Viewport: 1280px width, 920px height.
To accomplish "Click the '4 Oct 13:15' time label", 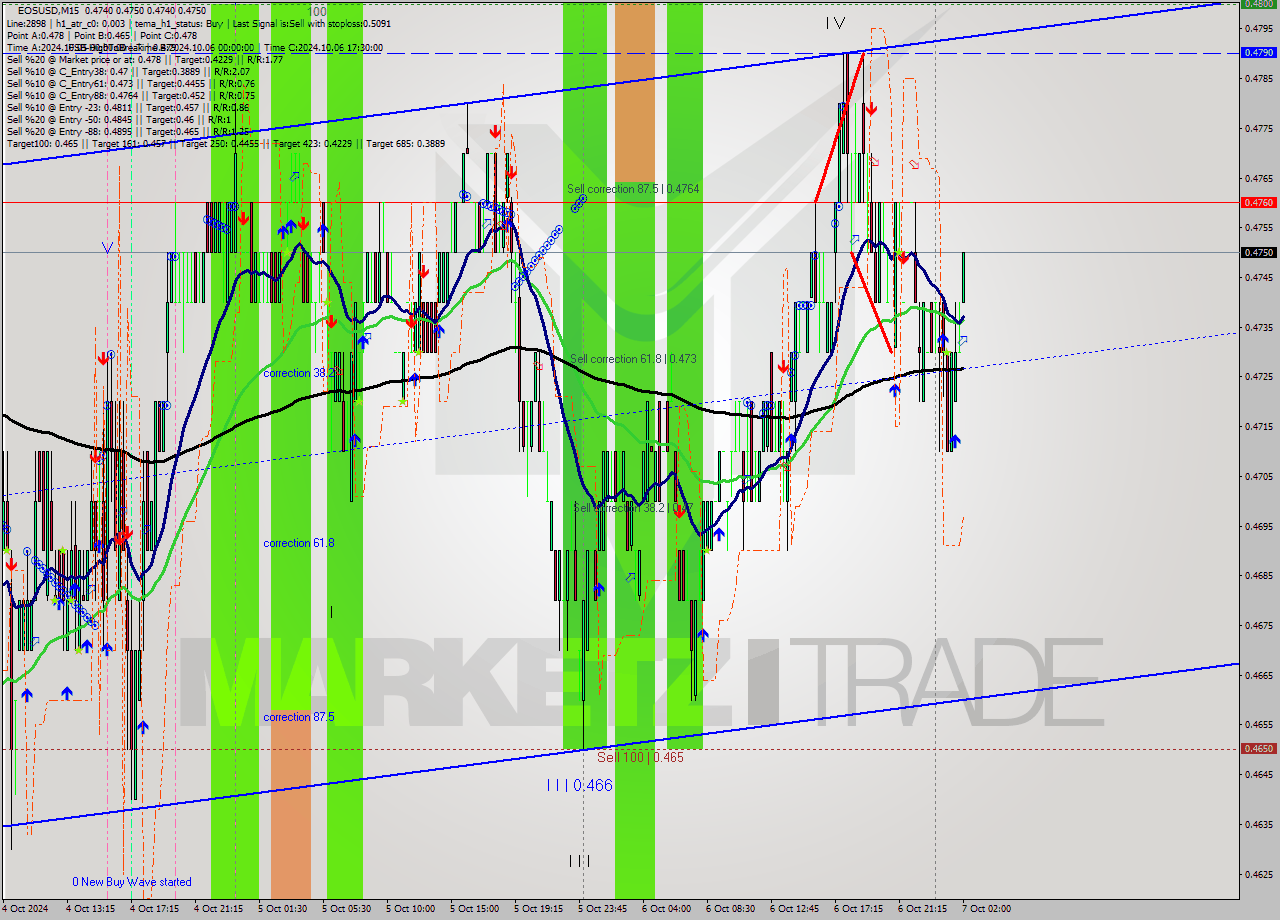I will [91, 909].
